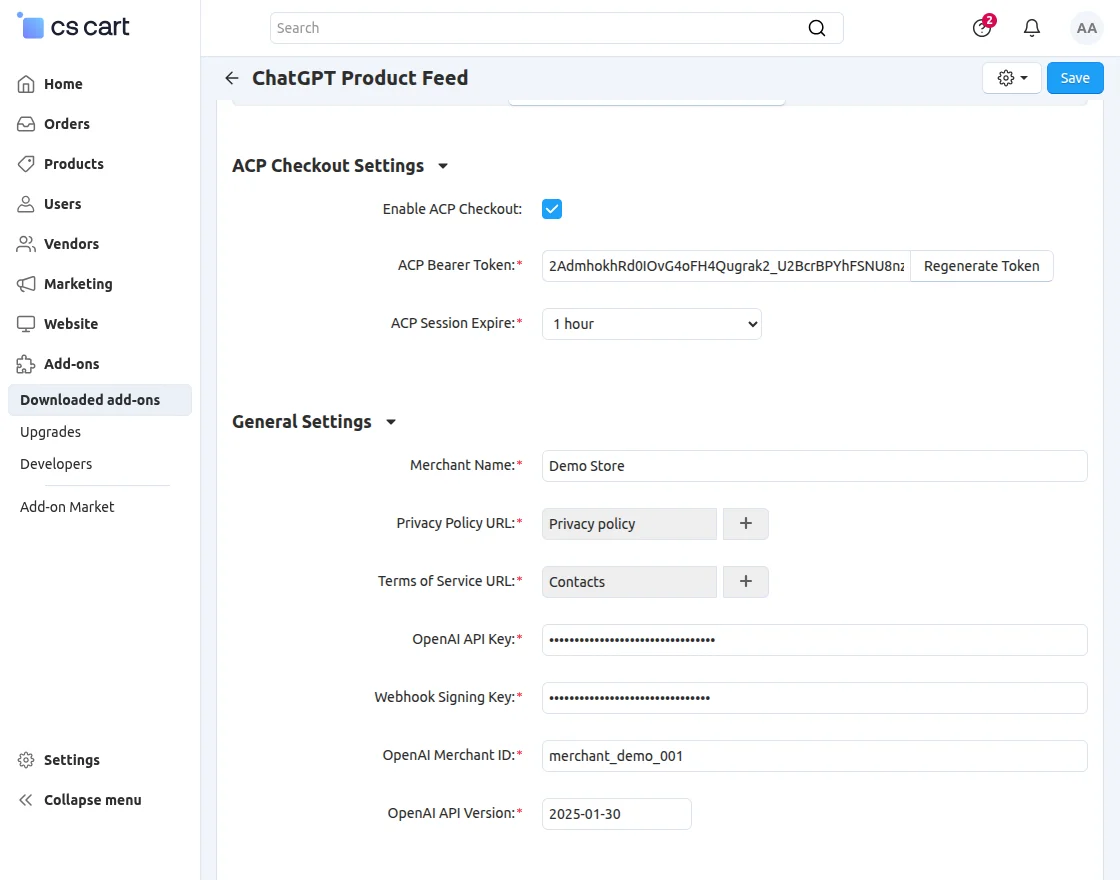1120x880 pixels.
Task: Click the ChatGPT Product Feed title
Action: (x=360, y=78)
